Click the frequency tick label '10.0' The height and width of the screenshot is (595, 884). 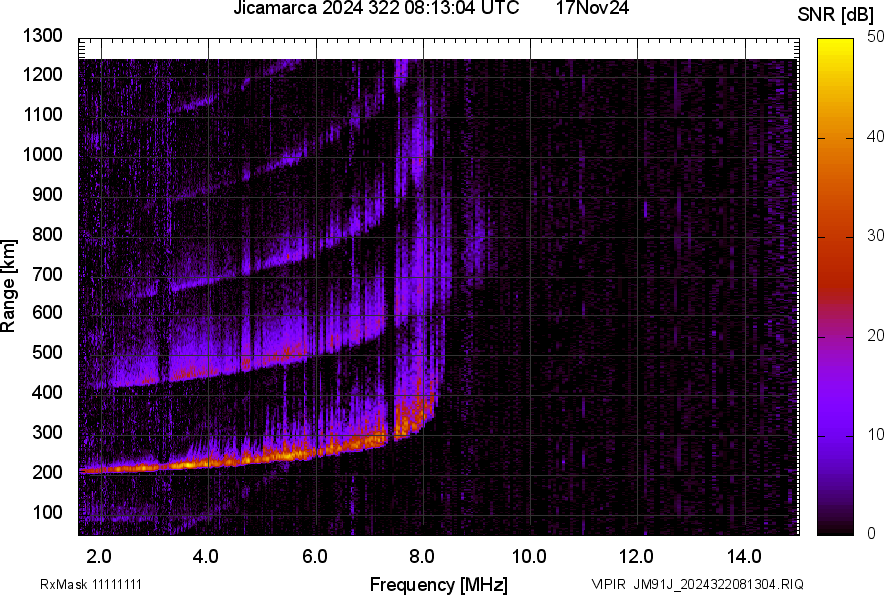(x=529, y=557)
